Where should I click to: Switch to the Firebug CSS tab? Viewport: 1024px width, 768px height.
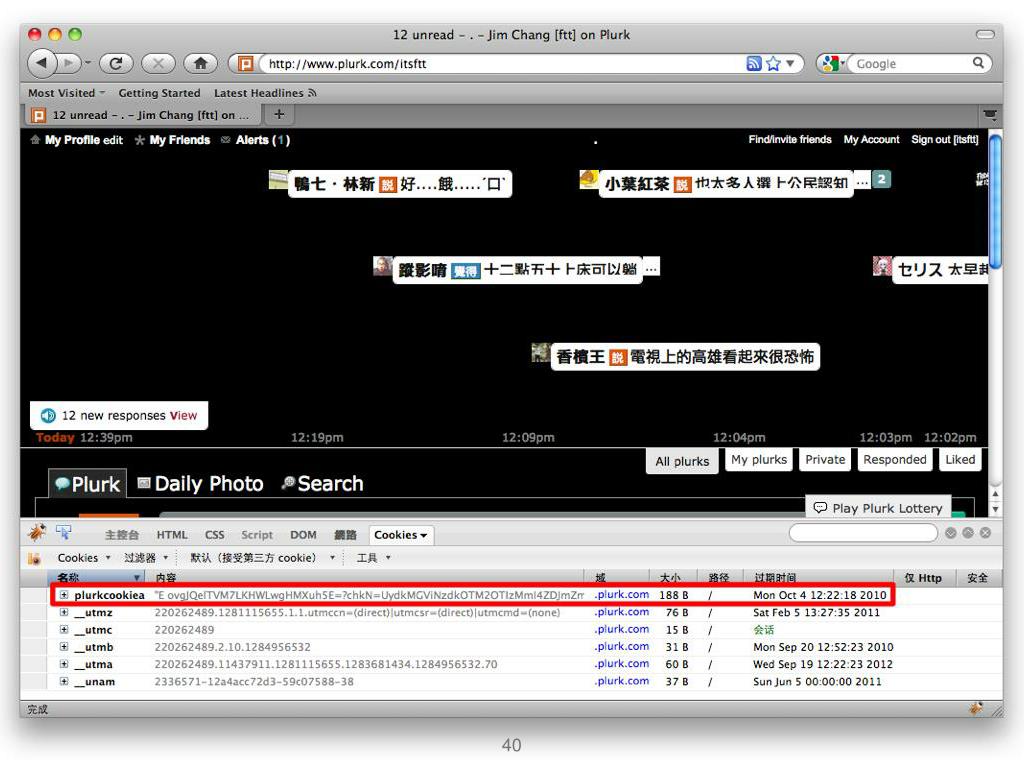tap(214, 535)
